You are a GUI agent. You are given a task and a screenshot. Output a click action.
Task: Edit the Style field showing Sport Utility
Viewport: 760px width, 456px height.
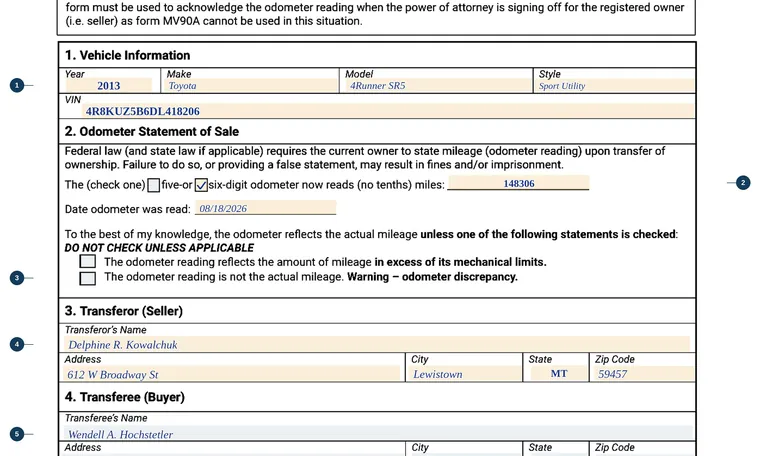pos(616,86)
